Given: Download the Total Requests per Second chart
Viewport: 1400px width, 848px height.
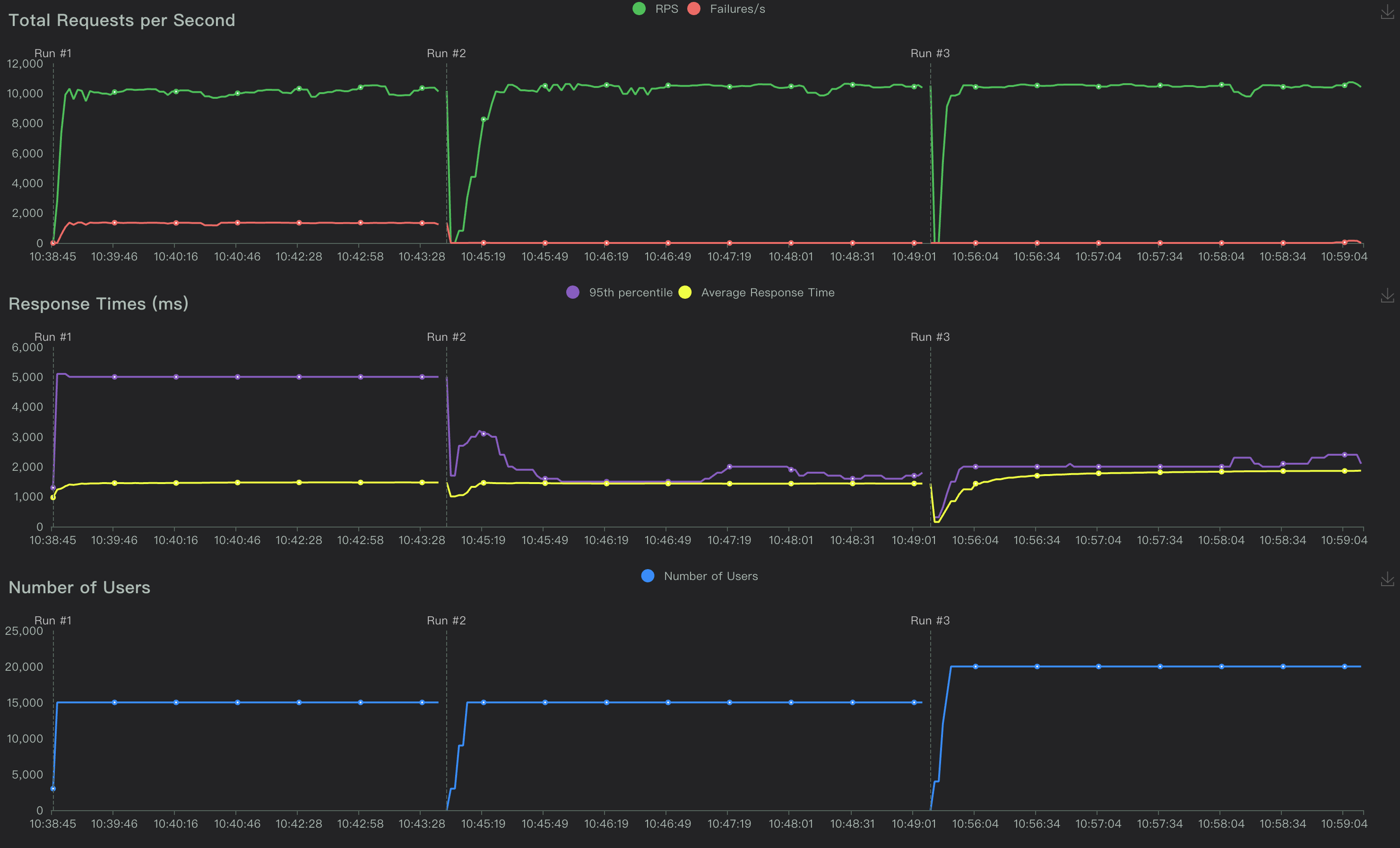Looking at the screenshot, I should click(x=1387, y=12).
